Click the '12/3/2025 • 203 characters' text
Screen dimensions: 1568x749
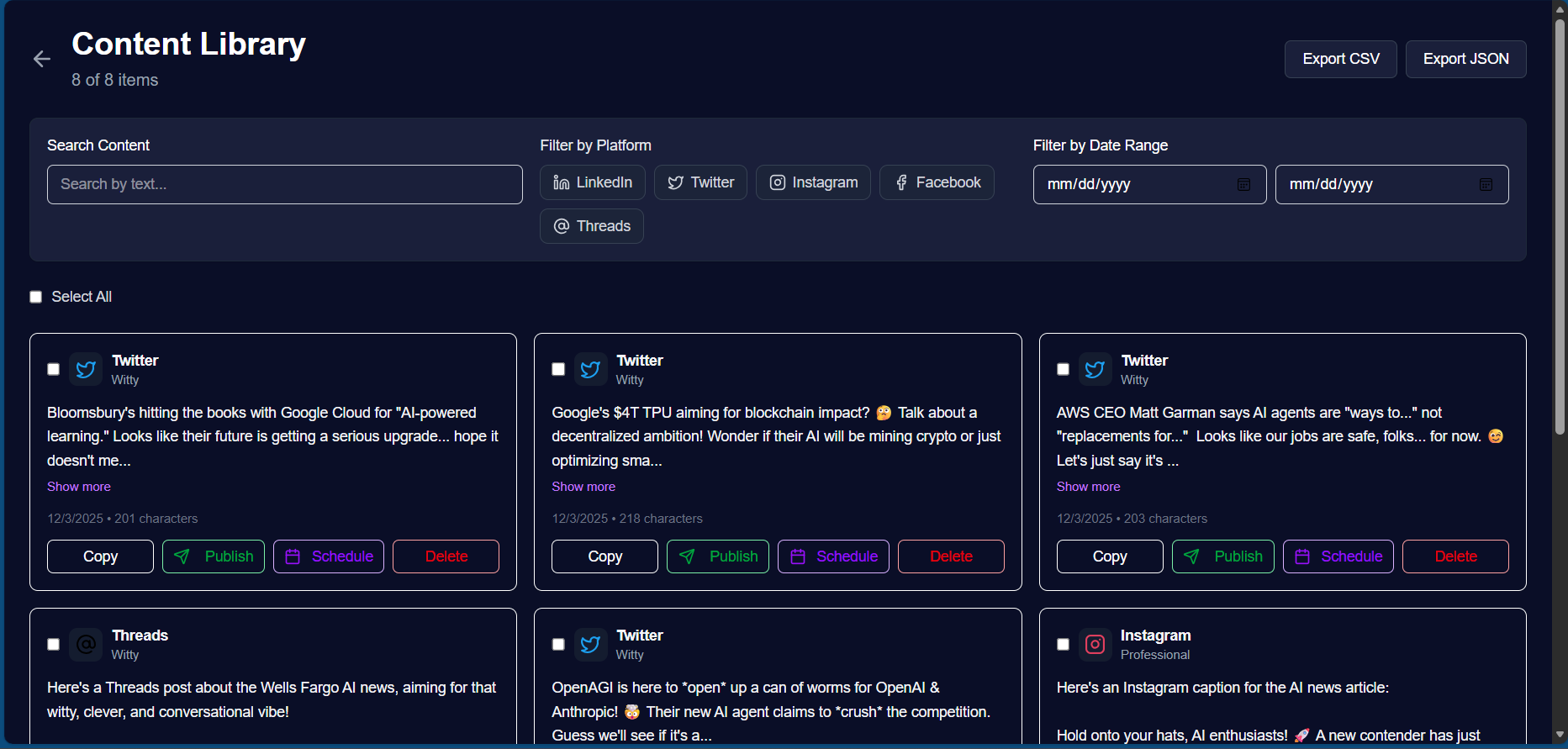coord(1132,519)
